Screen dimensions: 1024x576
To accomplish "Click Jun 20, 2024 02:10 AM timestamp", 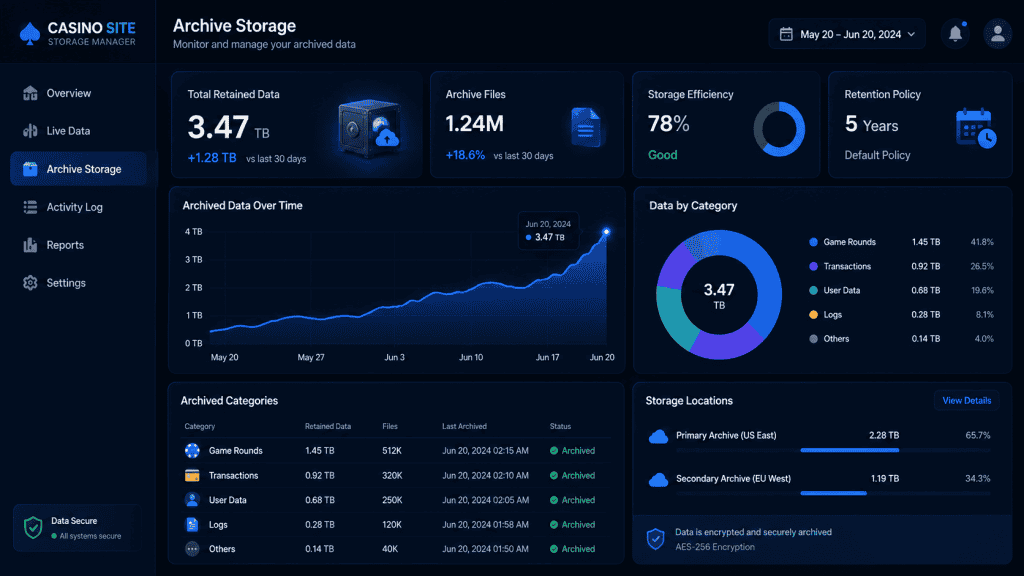I will tap(485, 475).
